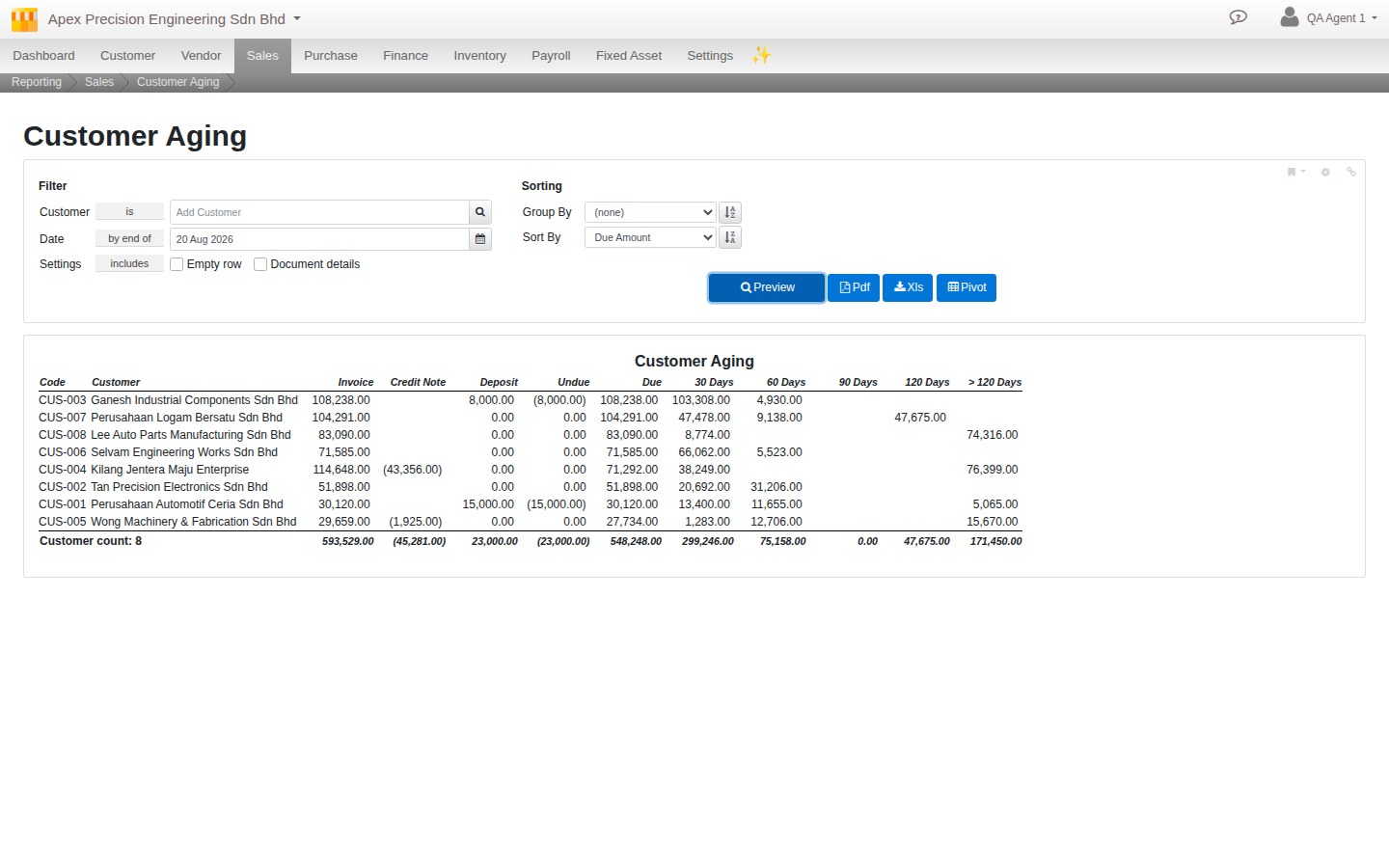Screen dimensions: 1389x868
Task: Click Kilang Jentera Maju Enterprise
Action: pyautogui.click(x=170, y=470)
